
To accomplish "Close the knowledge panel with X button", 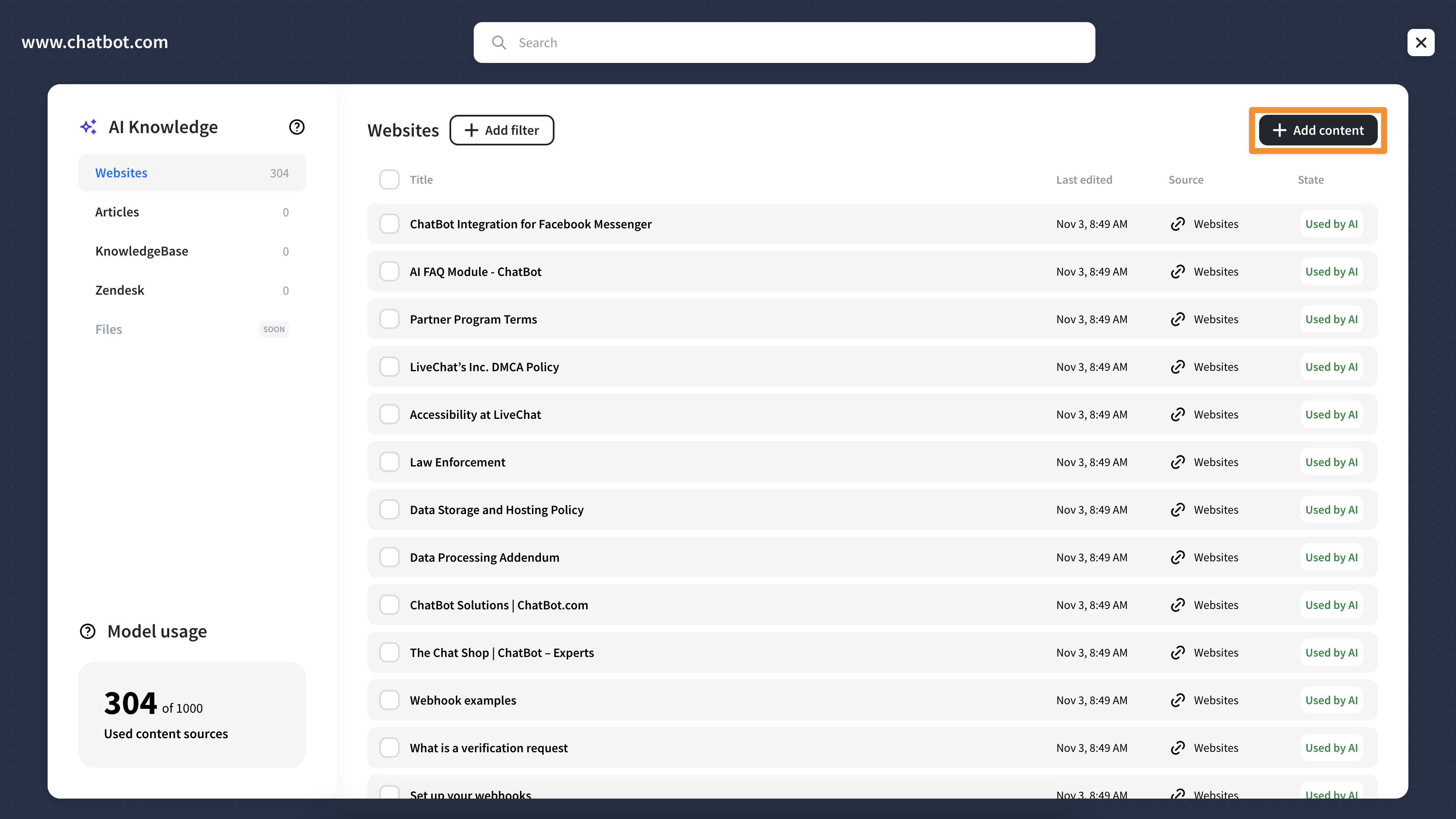I will 1421,43.
